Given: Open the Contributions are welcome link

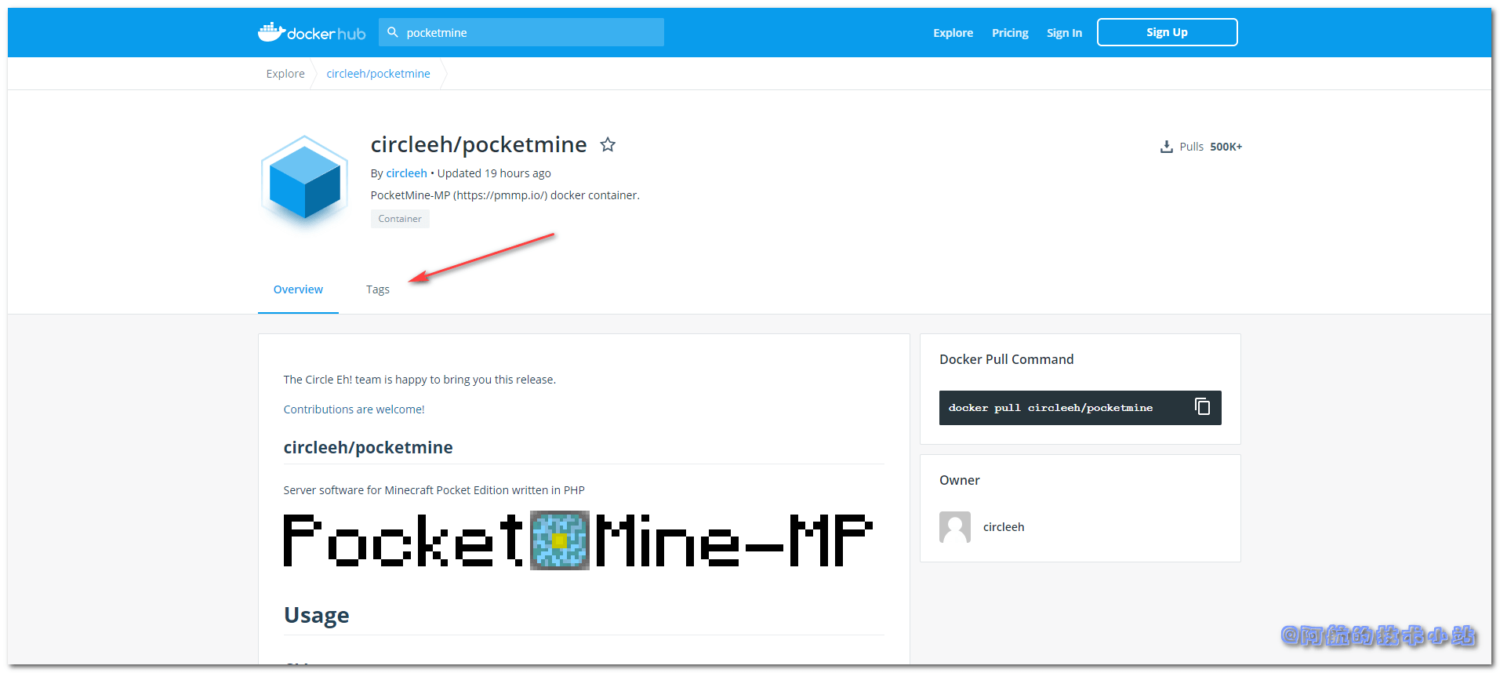Looking at the screenshot, I should coord(354,408).
